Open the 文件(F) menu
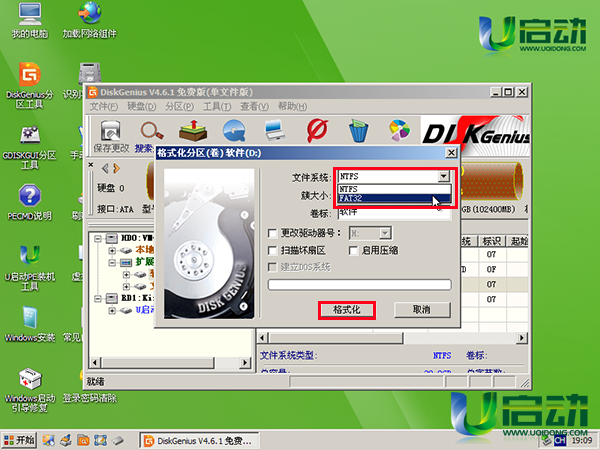600x450 pixels. [104, 106]
